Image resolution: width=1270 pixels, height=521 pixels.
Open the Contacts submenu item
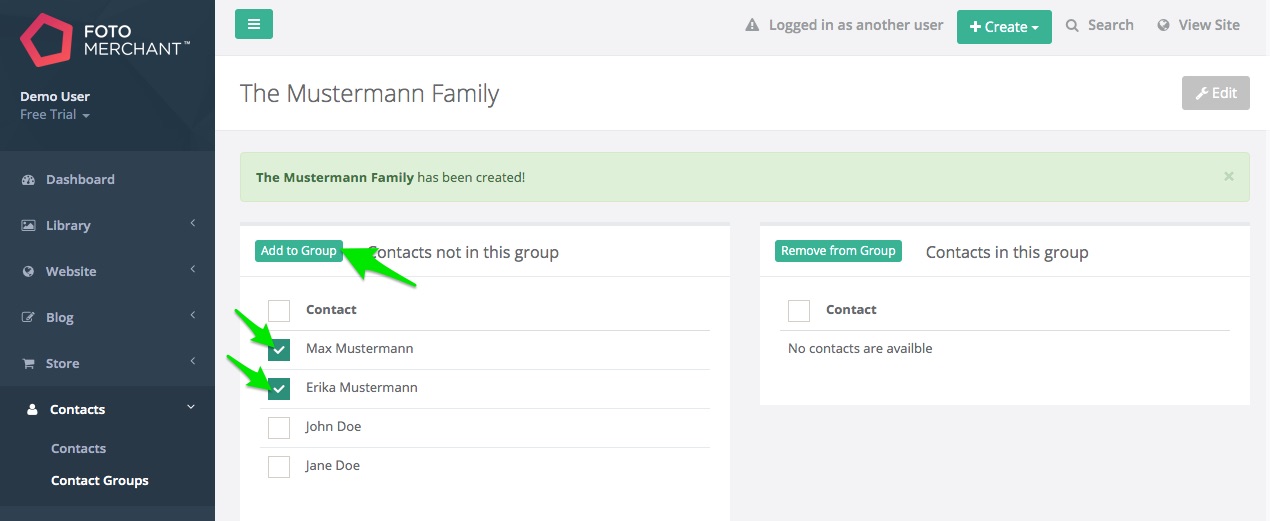pyautogui.click(x=78, y=449)
